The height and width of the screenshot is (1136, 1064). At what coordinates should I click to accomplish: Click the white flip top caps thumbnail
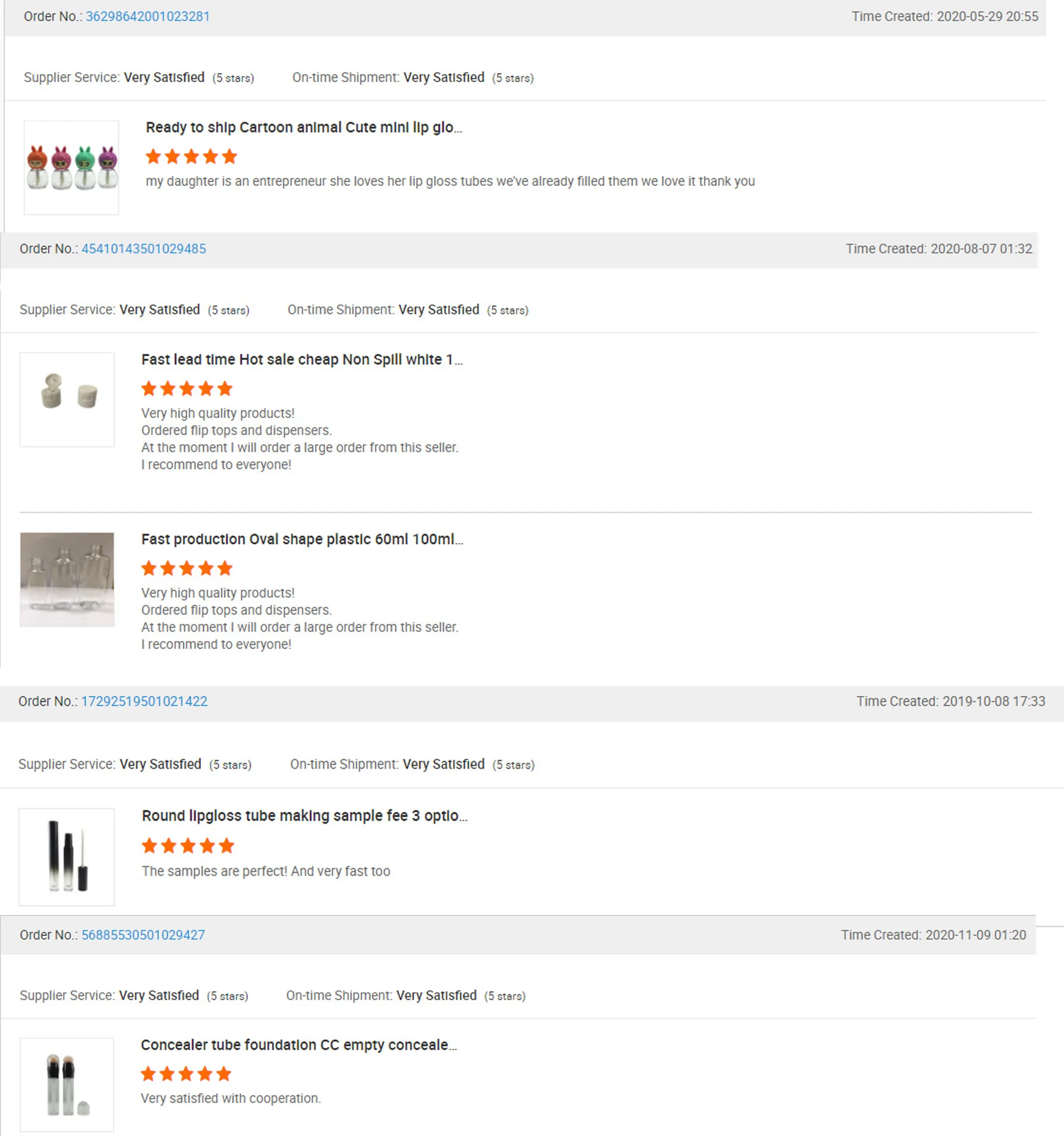(68, 399)
